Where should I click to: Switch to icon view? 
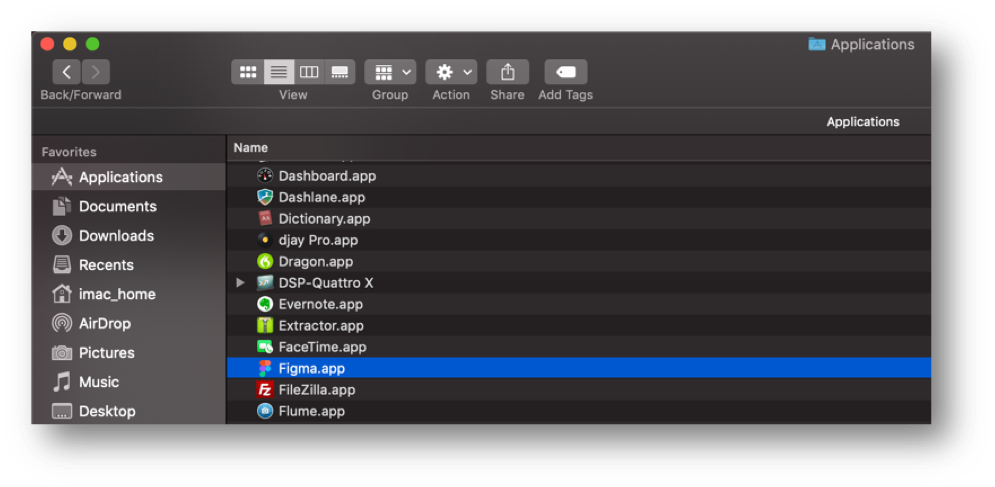(247, 72)
